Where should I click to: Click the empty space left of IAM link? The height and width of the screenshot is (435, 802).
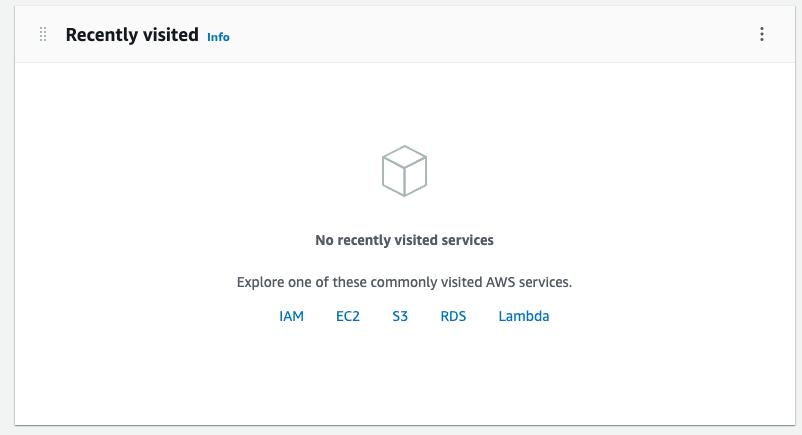pyautogui.click(x=150, y=316)
